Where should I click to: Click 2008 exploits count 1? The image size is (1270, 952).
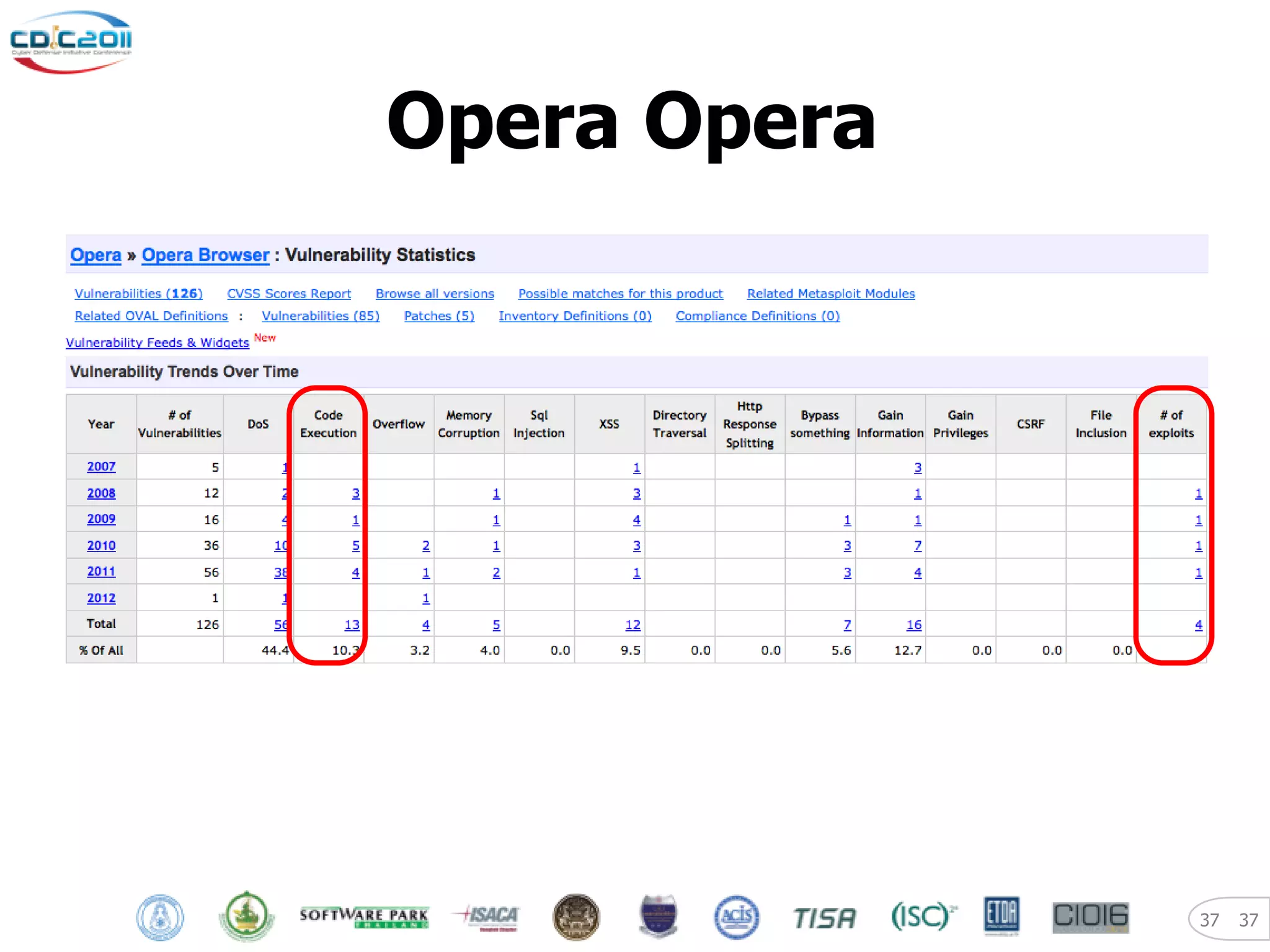point(1199,493)
